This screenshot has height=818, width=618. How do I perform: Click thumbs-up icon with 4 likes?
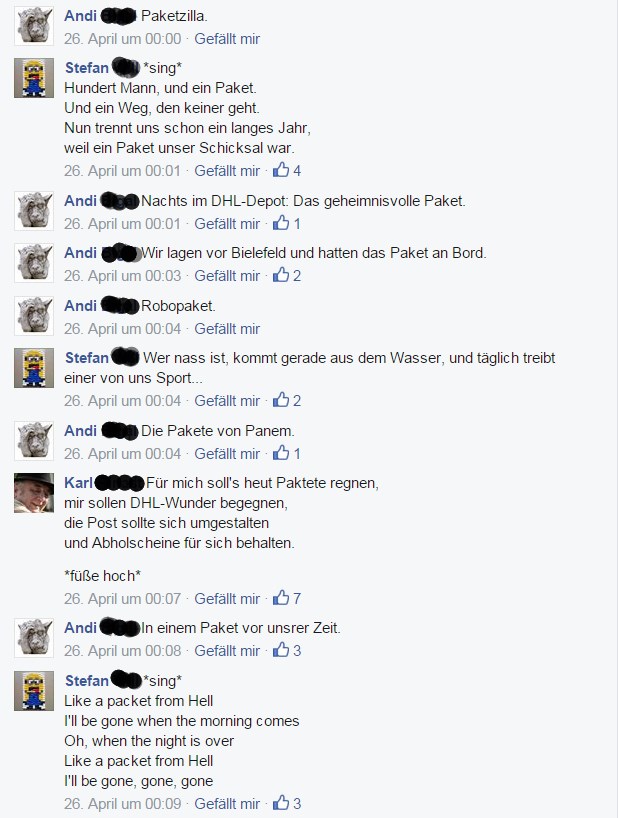281,170
